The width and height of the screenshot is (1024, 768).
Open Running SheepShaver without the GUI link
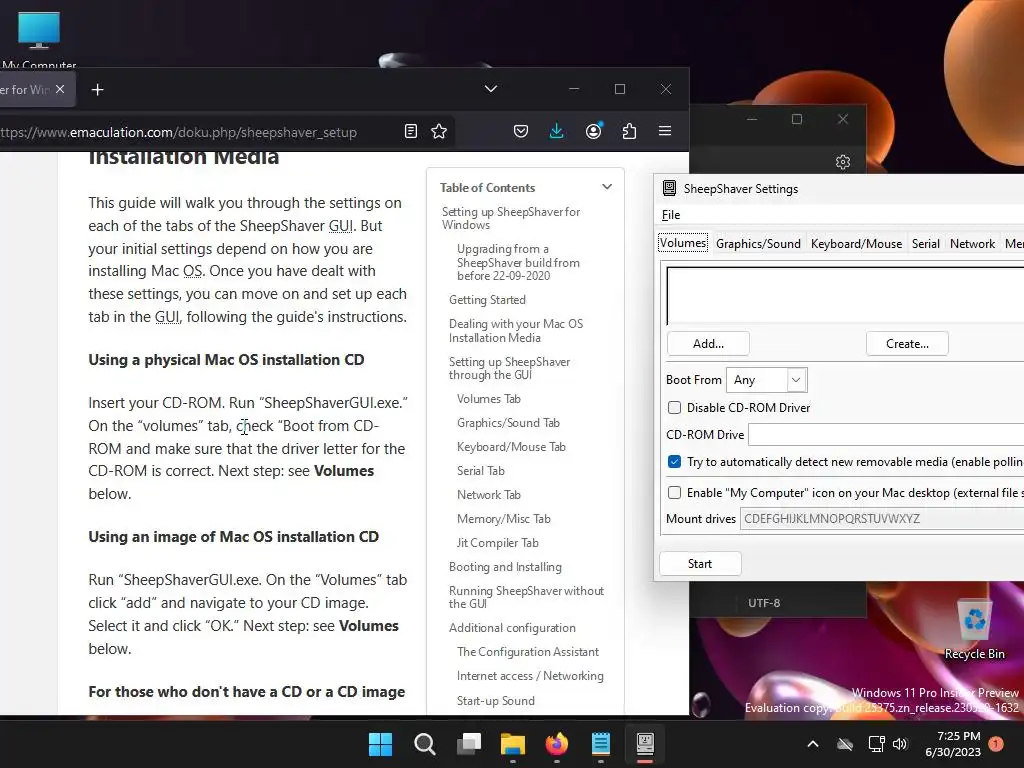coord(526,597)
